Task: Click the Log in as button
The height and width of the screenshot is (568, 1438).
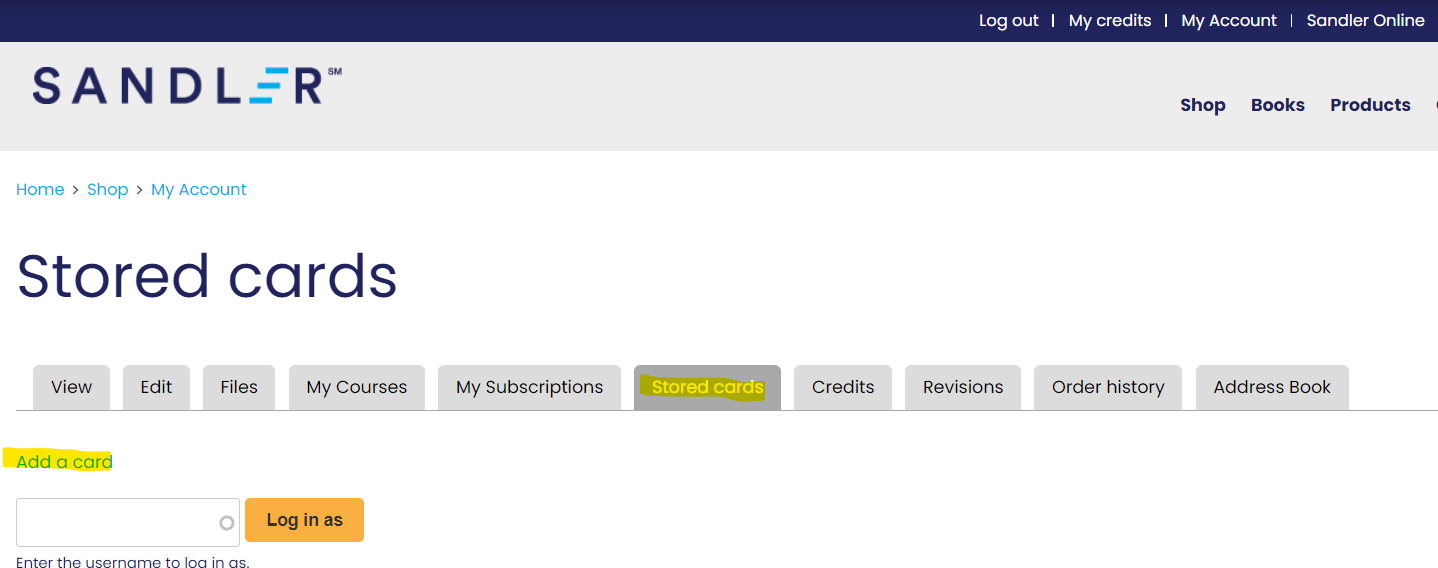Action: tap(304, 520)
